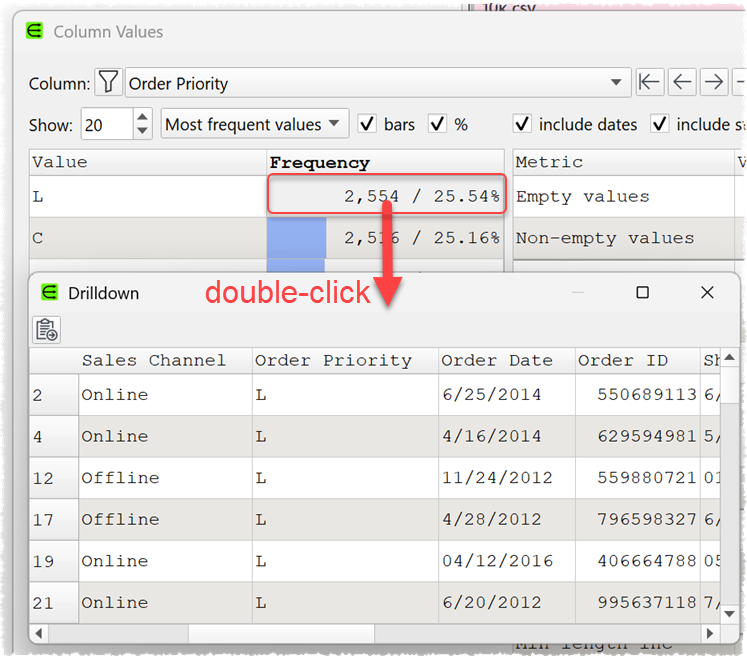The width and height of the screenshot is (747, 659).
Task: Select the Non-empty values metric row
Action: pyautogui.click(x=623, y=238)
